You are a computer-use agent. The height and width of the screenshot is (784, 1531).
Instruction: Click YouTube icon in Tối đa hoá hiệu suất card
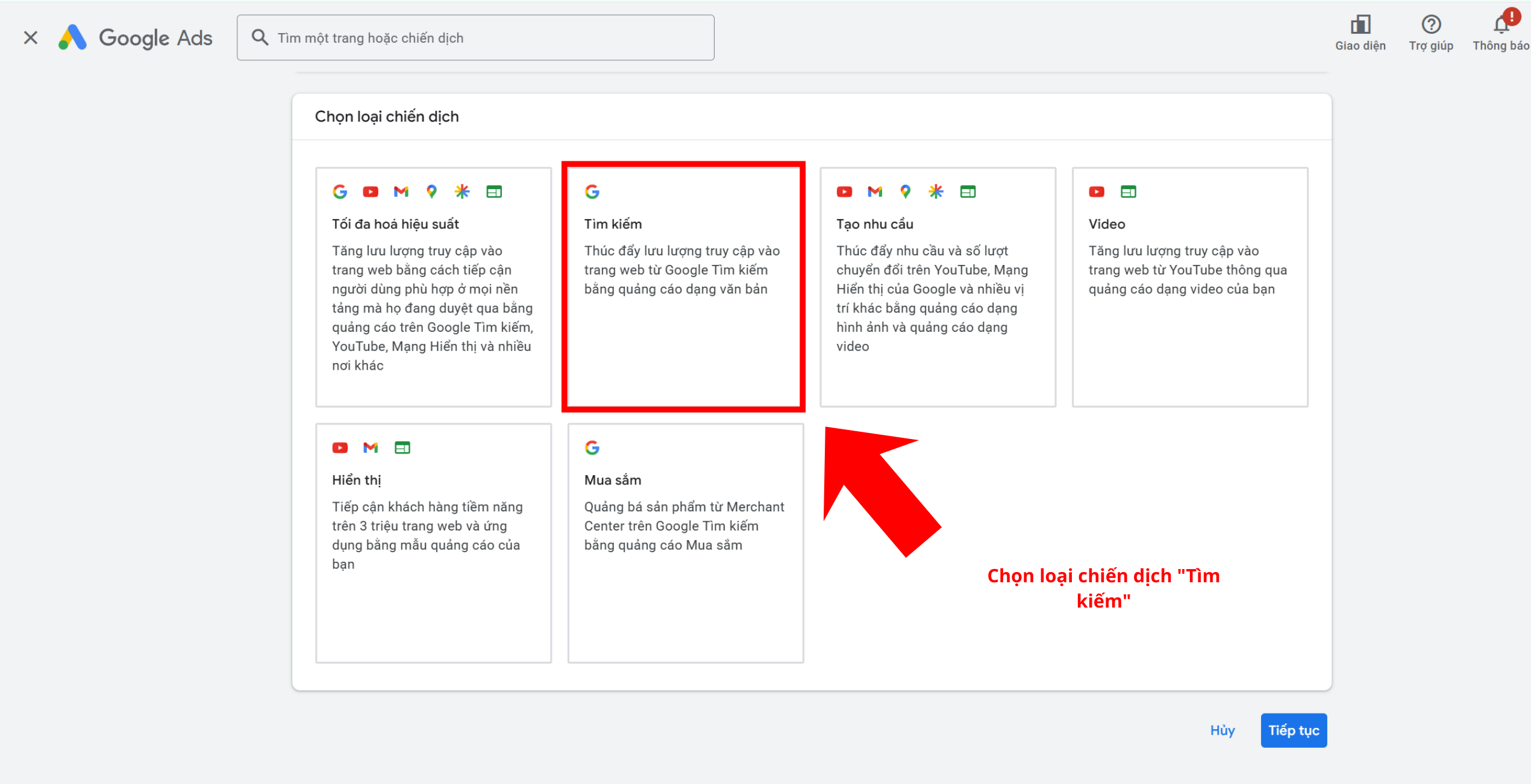371,191
